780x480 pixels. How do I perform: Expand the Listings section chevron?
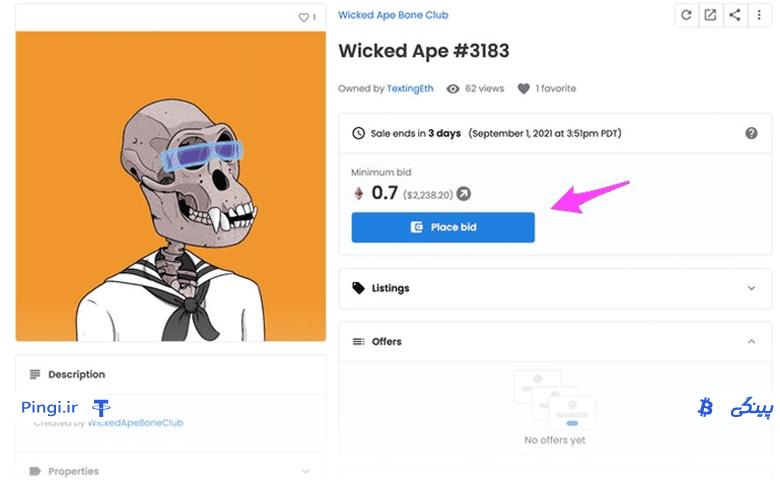click(751, 288)
